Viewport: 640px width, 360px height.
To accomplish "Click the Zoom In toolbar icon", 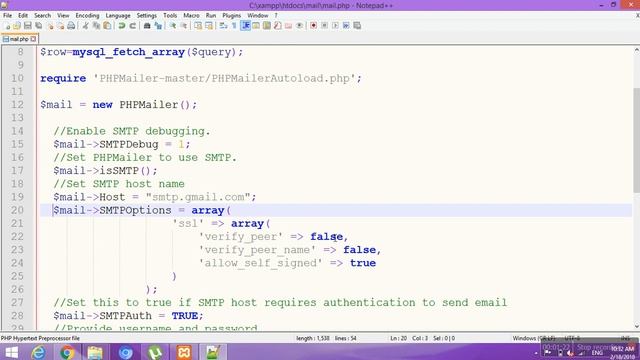I will pos(173,26).
